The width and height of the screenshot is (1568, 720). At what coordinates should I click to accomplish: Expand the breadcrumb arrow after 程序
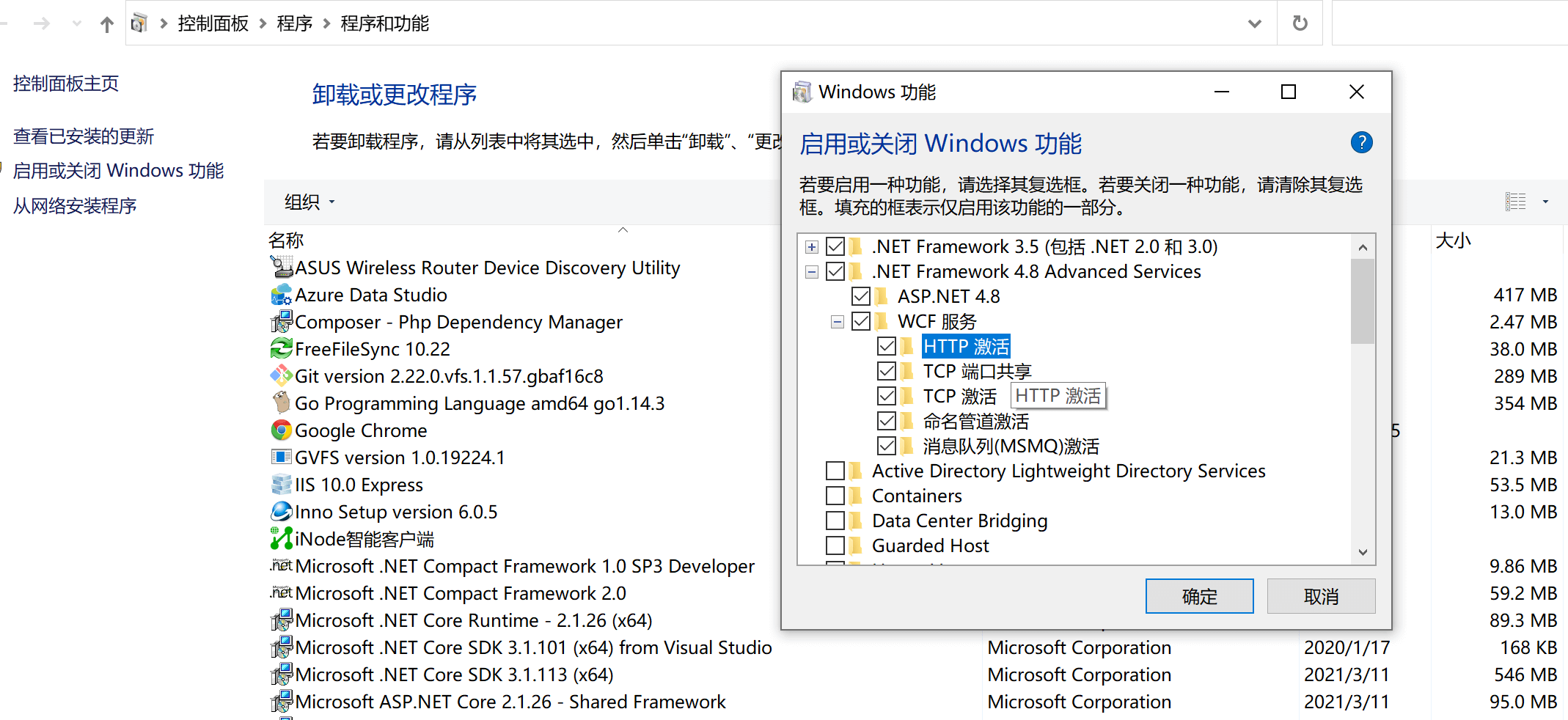[x=326, y=23]
